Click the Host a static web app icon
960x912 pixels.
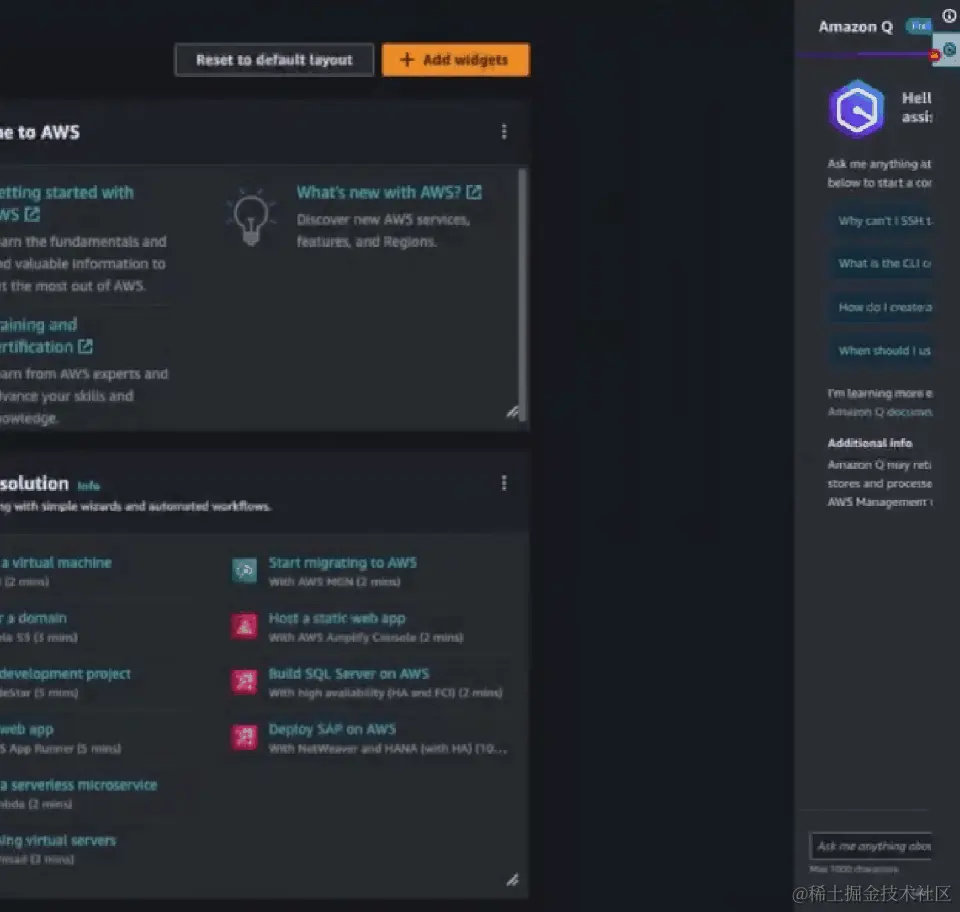pyautogui.click(x=244, y=626)
